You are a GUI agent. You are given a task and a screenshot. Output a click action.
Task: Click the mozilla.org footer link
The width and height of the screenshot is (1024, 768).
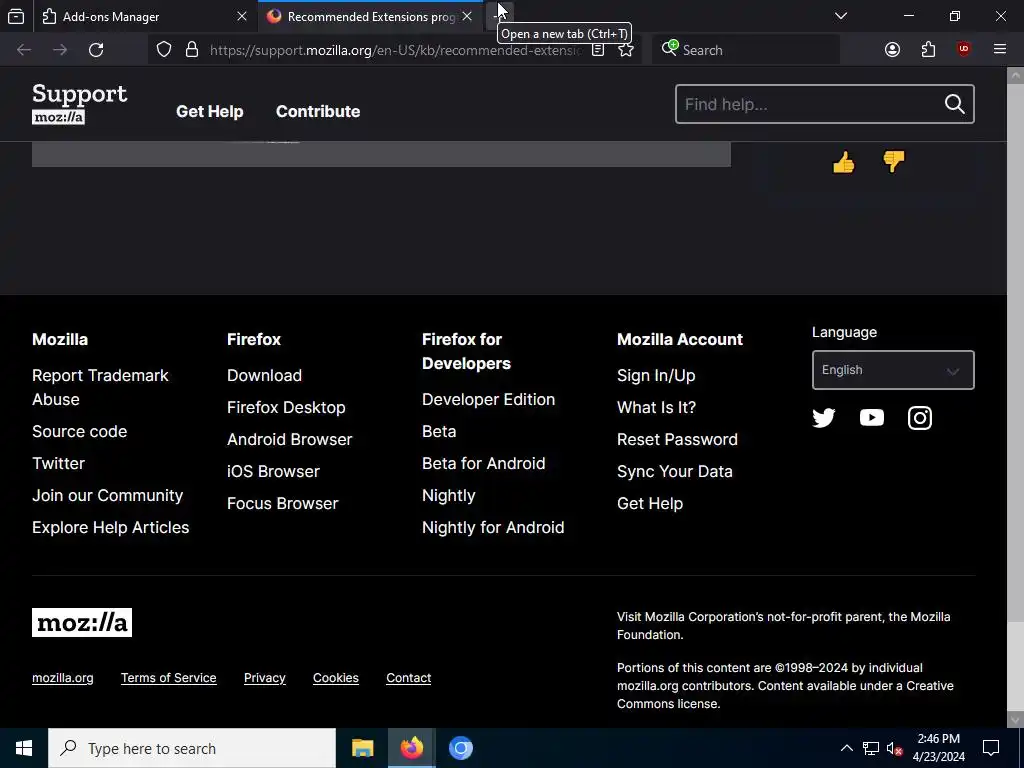click(x=63, y=678)
